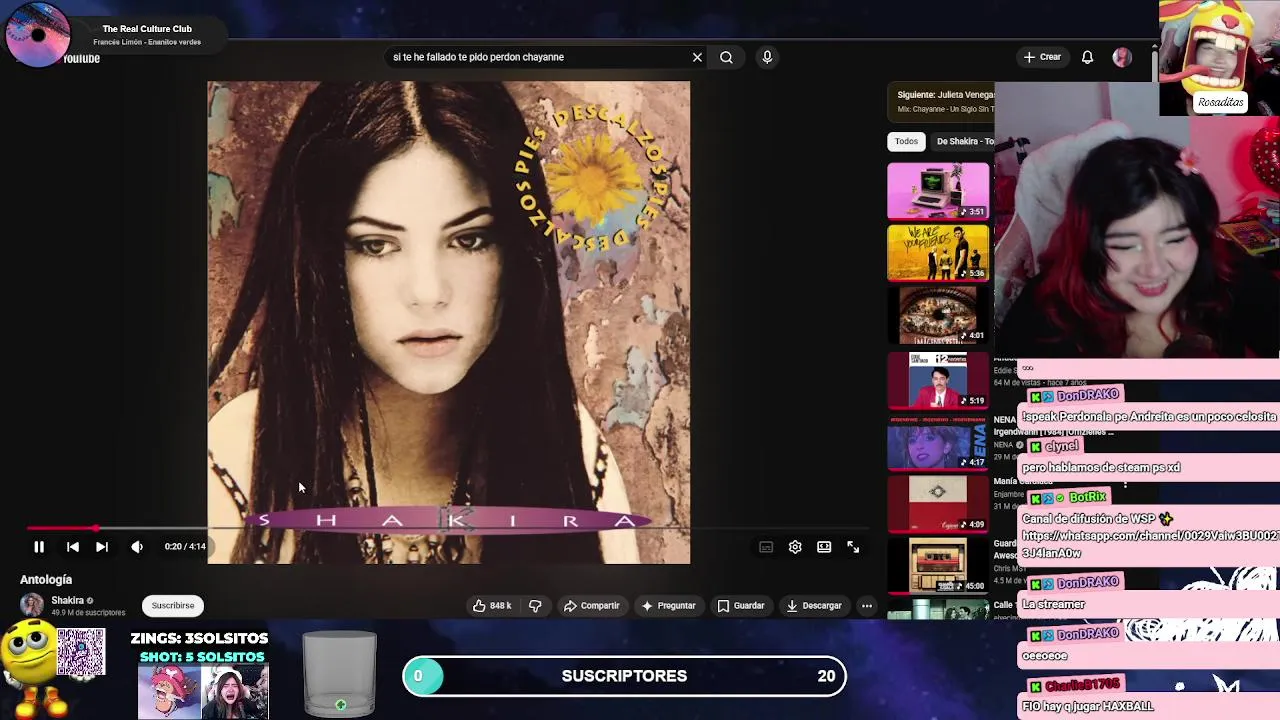Click the SUSCRIPTORES goal bar
Viewport: 1280px width, 720px height.
(x=625, y=676)
